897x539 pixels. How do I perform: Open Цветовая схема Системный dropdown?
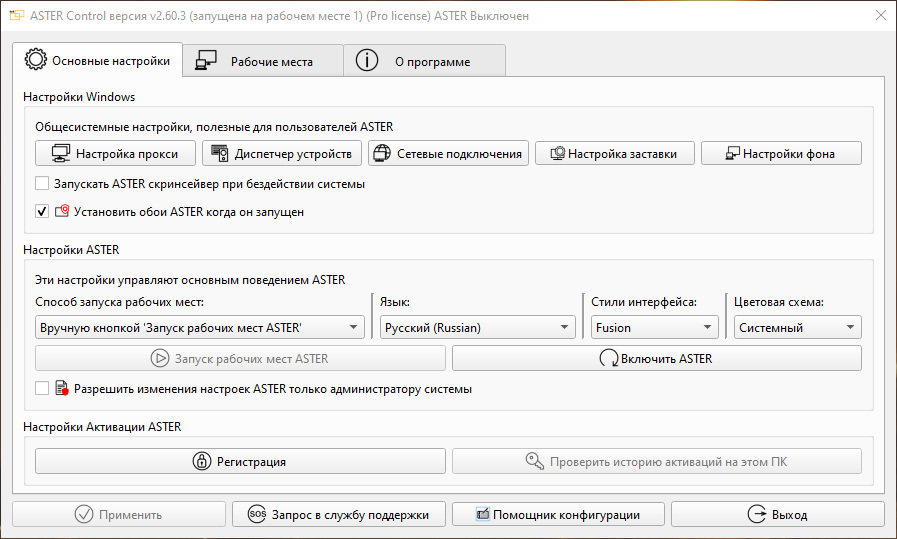(x=797, y=327)
